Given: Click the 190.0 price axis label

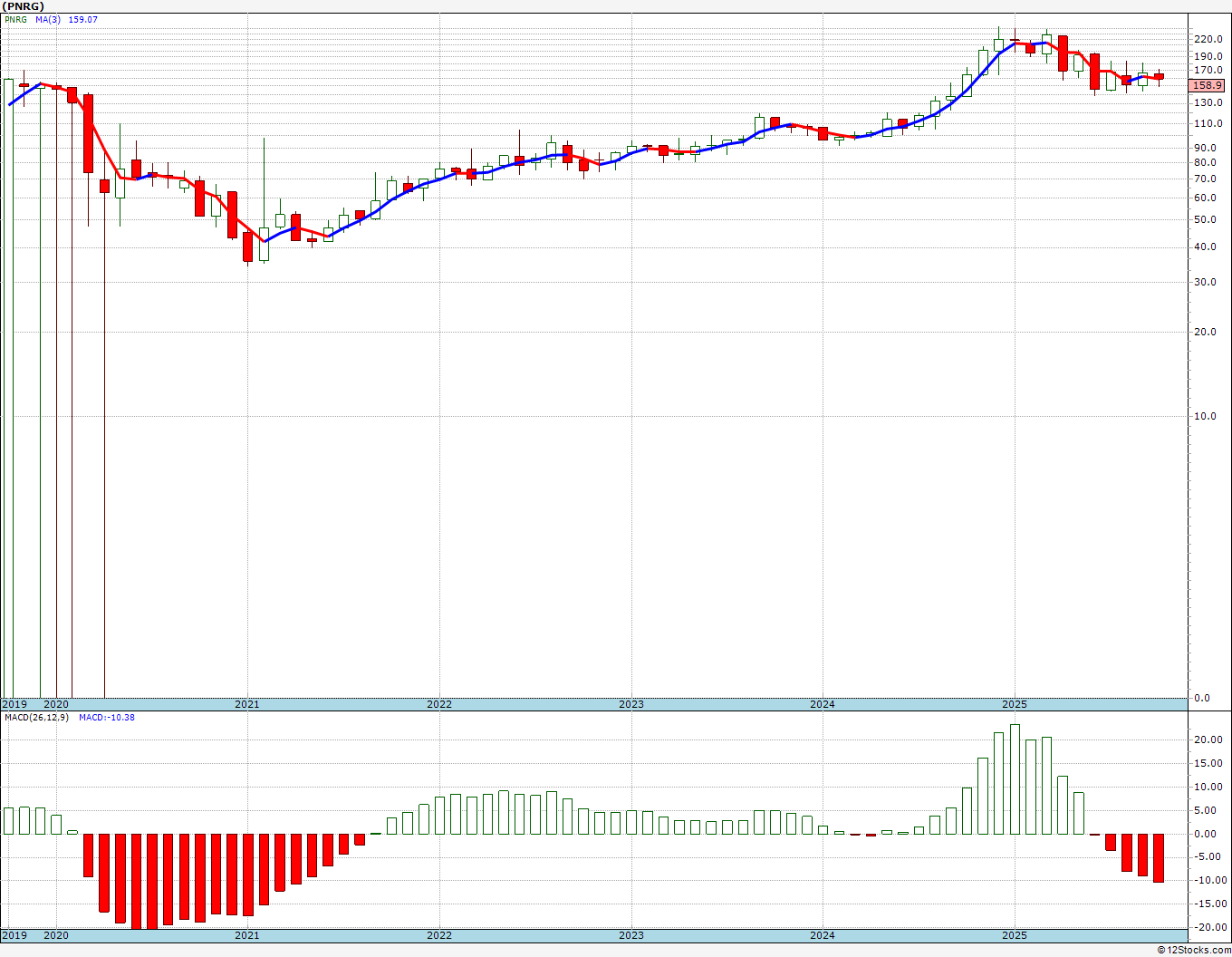Looking at the screenshot, I should 1208,56.
